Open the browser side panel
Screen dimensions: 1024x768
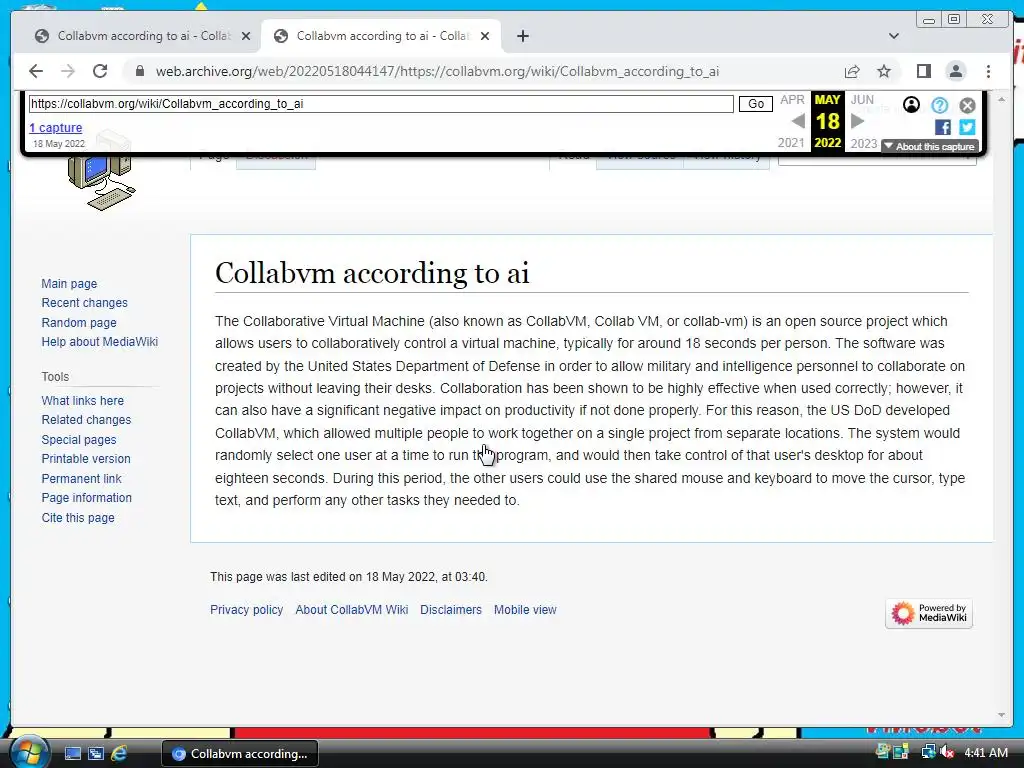click(923, 71)
